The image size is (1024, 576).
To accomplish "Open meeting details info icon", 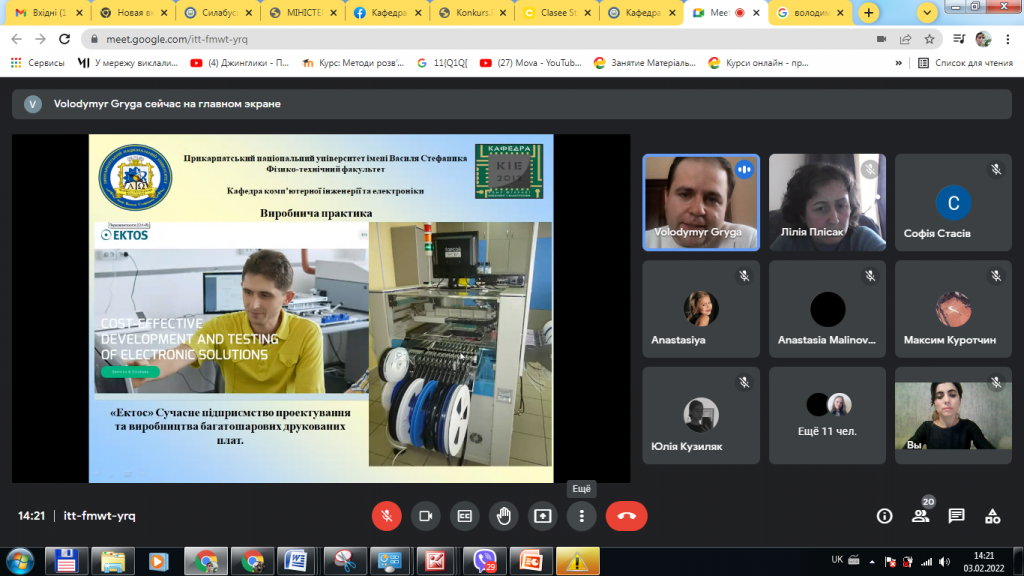I will (884, 516).
